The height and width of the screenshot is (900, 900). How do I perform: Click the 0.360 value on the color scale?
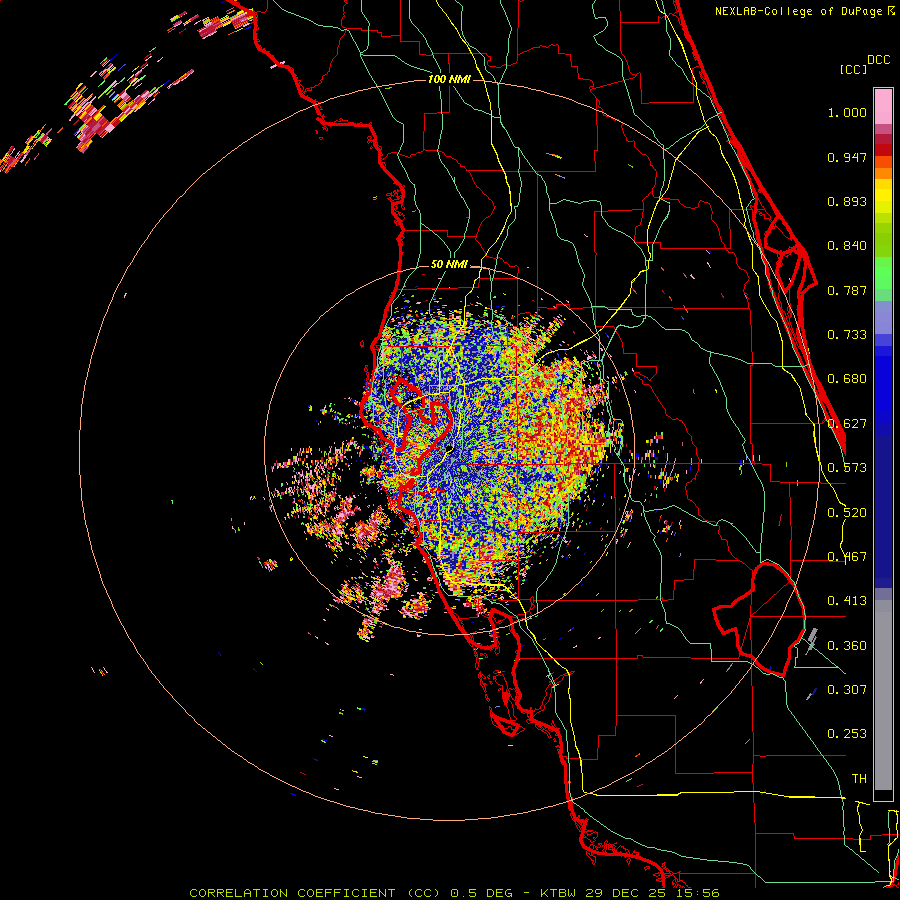847,646
